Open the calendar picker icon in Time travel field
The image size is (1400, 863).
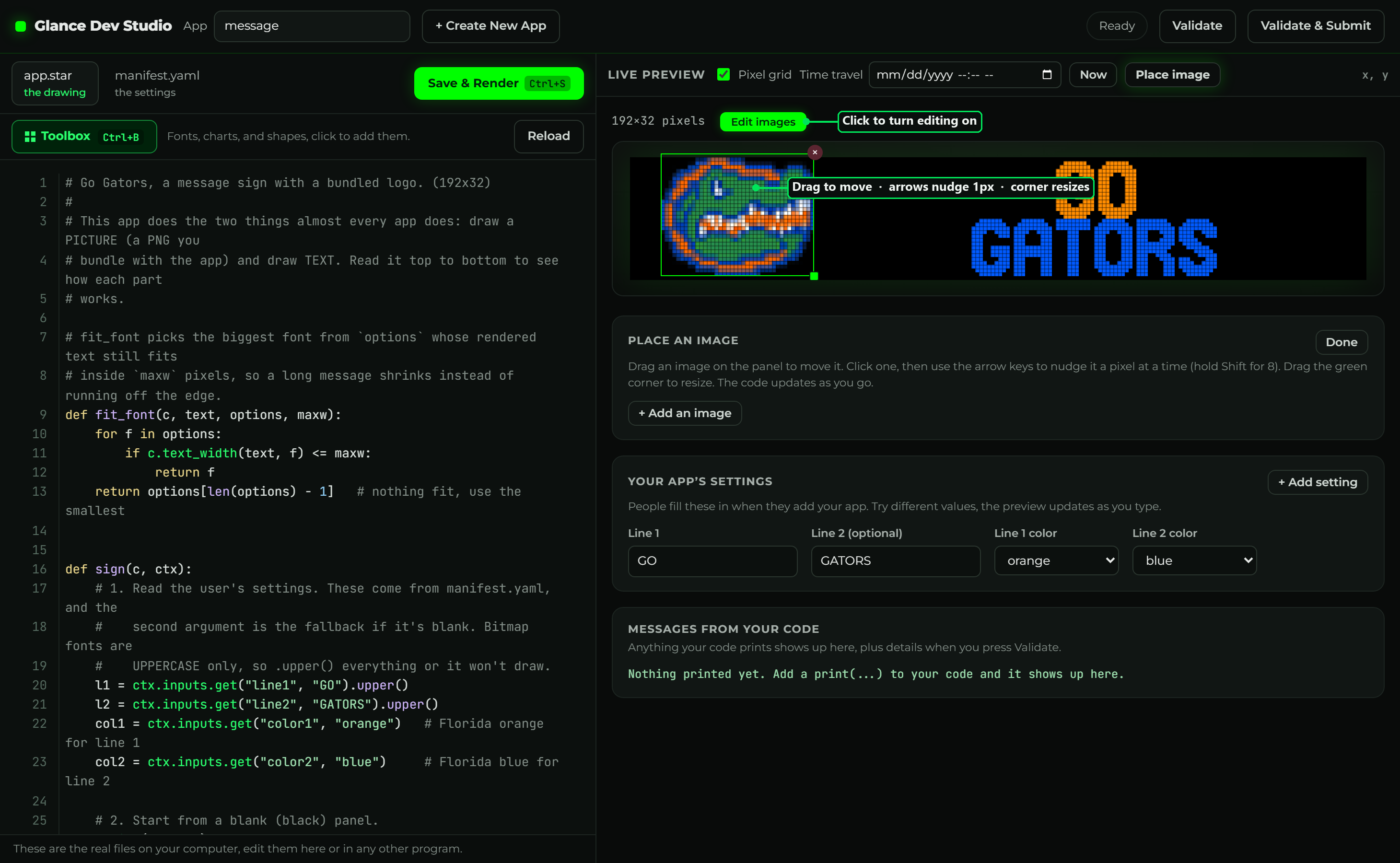(1047, 75)
